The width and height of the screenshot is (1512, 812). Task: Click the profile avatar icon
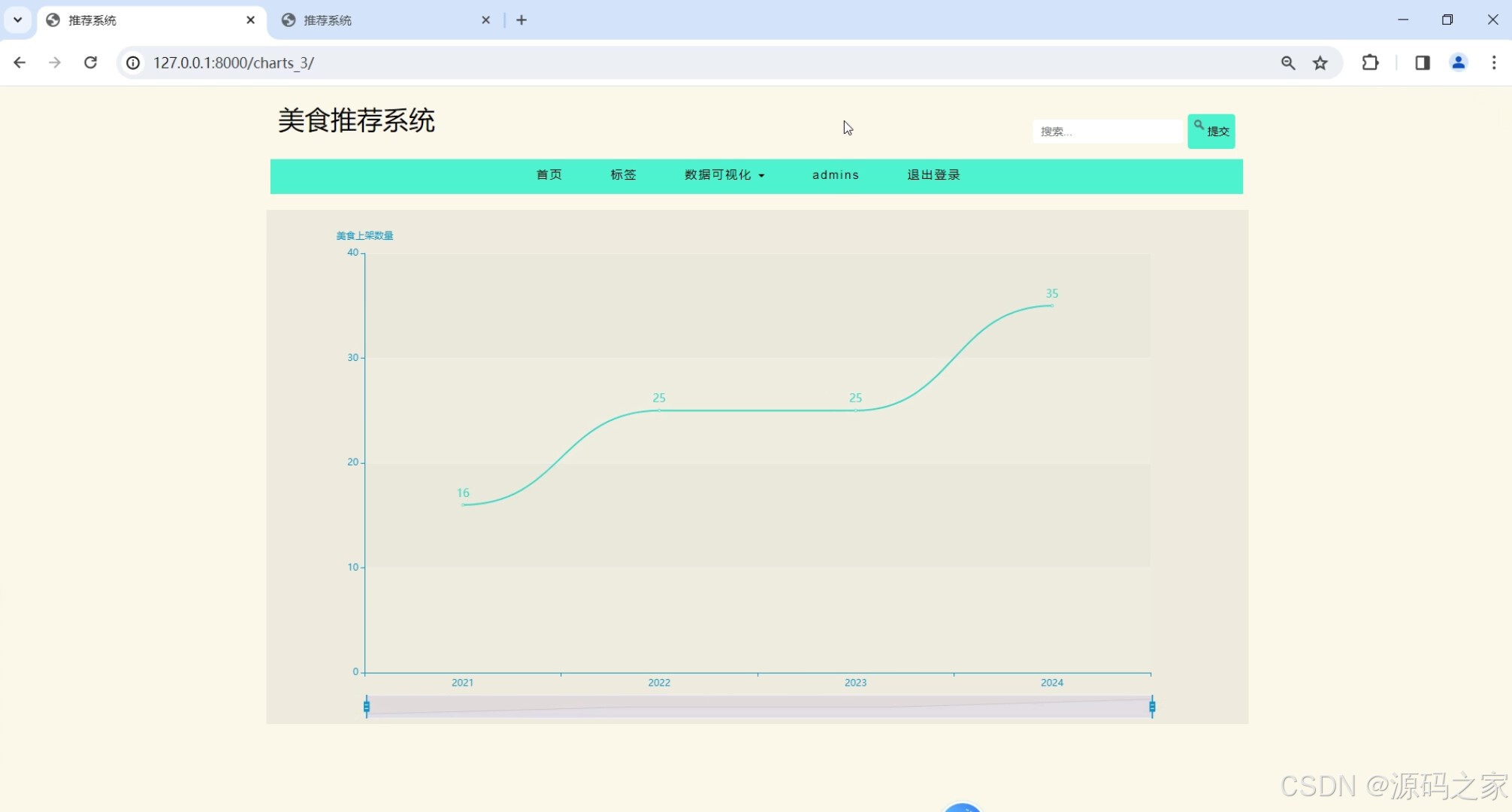click(1458, 62)
